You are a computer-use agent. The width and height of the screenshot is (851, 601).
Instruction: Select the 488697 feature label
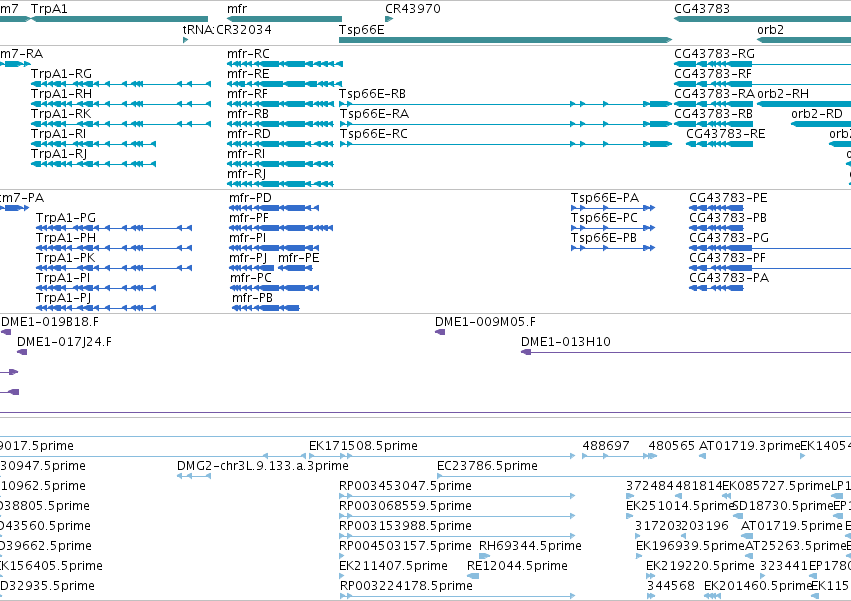click(606, 446)
